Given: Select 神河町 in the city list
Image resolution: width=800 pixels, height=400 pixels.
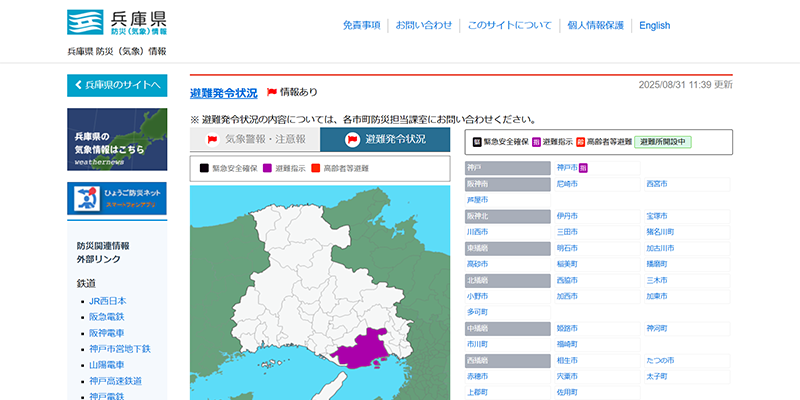Looking at the screenshot, I should tap(656, 329).
